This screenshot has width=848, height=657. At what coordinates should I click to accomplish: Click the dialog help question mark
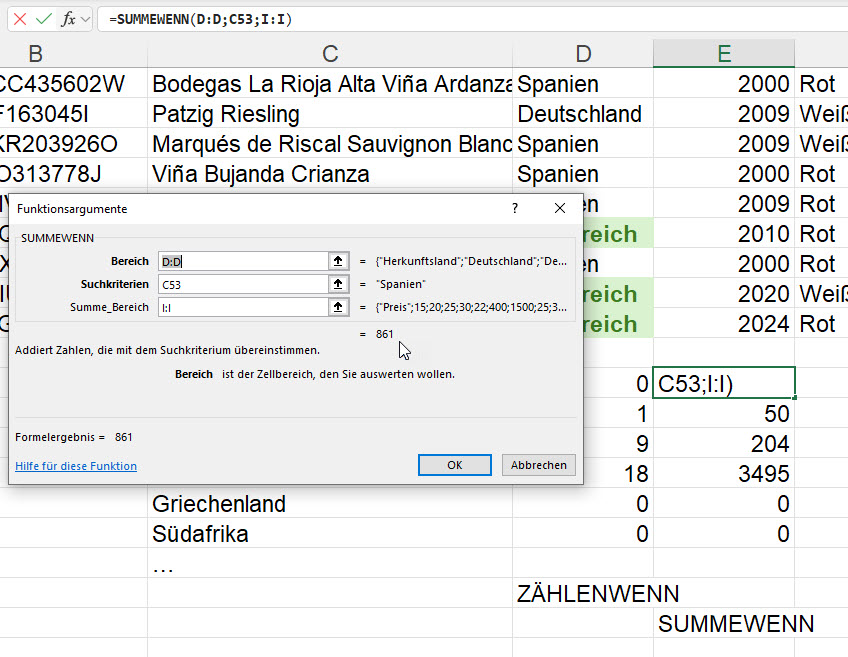pyautogui.click(x=515, y=208)
